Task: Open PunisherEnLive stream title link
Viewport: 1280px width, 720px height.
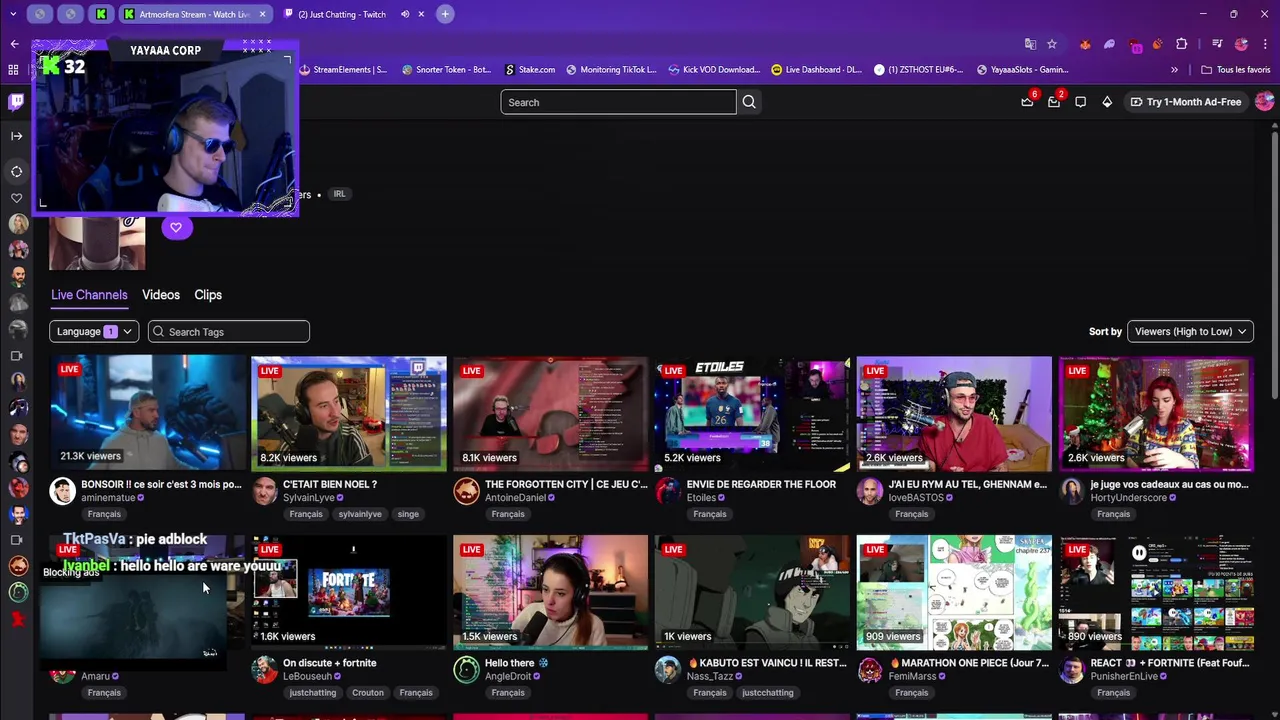Action: [x=1170, y=663]
